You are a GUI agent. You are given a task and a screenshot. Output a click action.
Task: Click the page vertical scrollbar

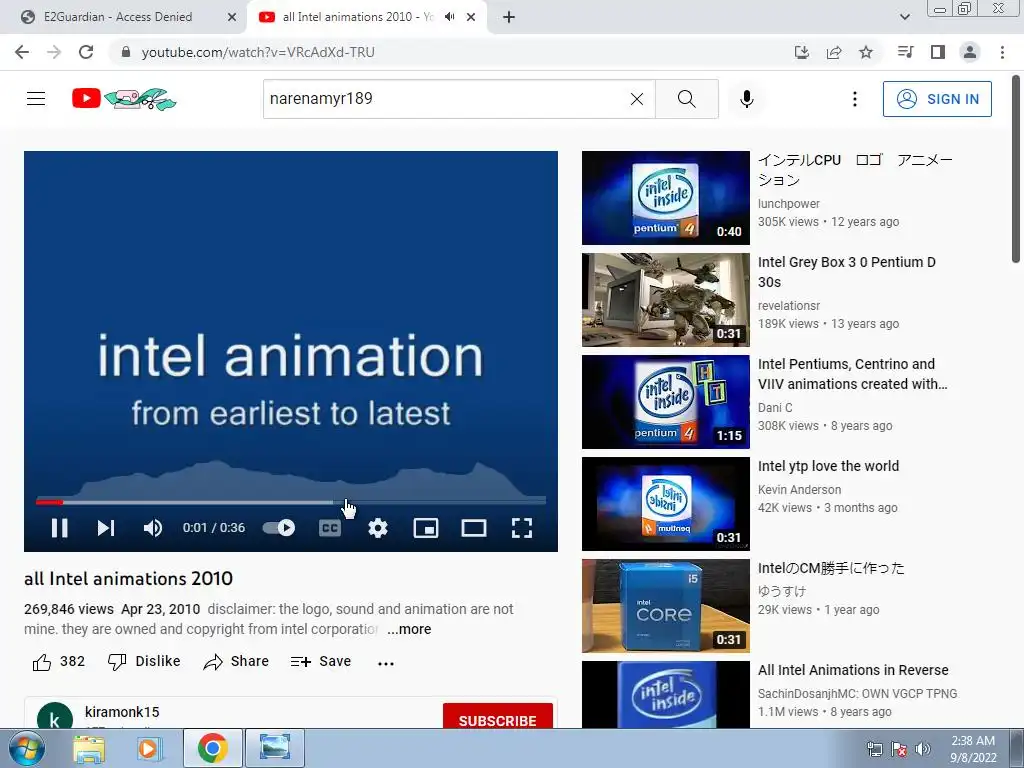coord(1016,170)
